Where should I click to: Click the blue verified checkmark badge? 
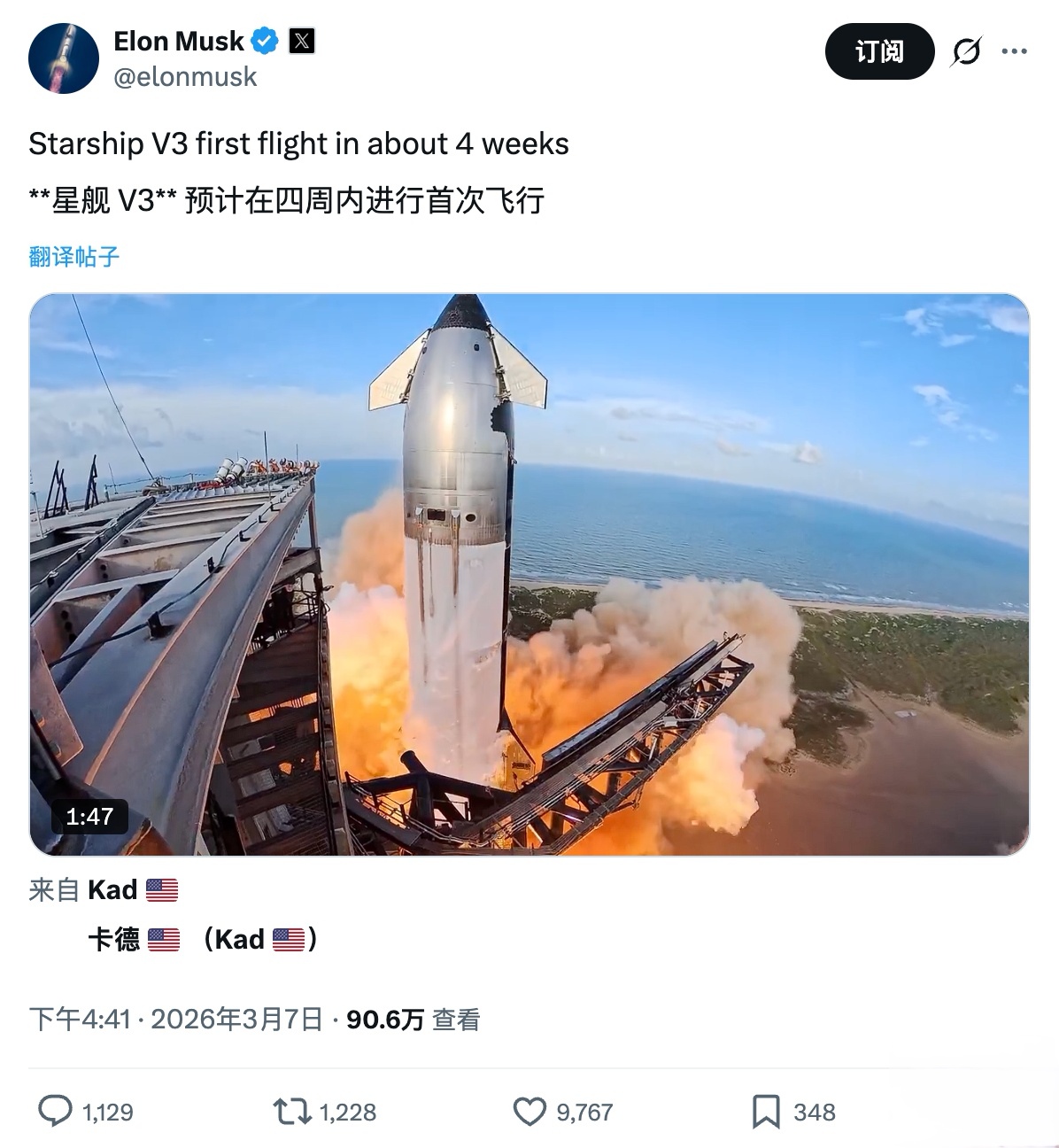pos(266,41)
